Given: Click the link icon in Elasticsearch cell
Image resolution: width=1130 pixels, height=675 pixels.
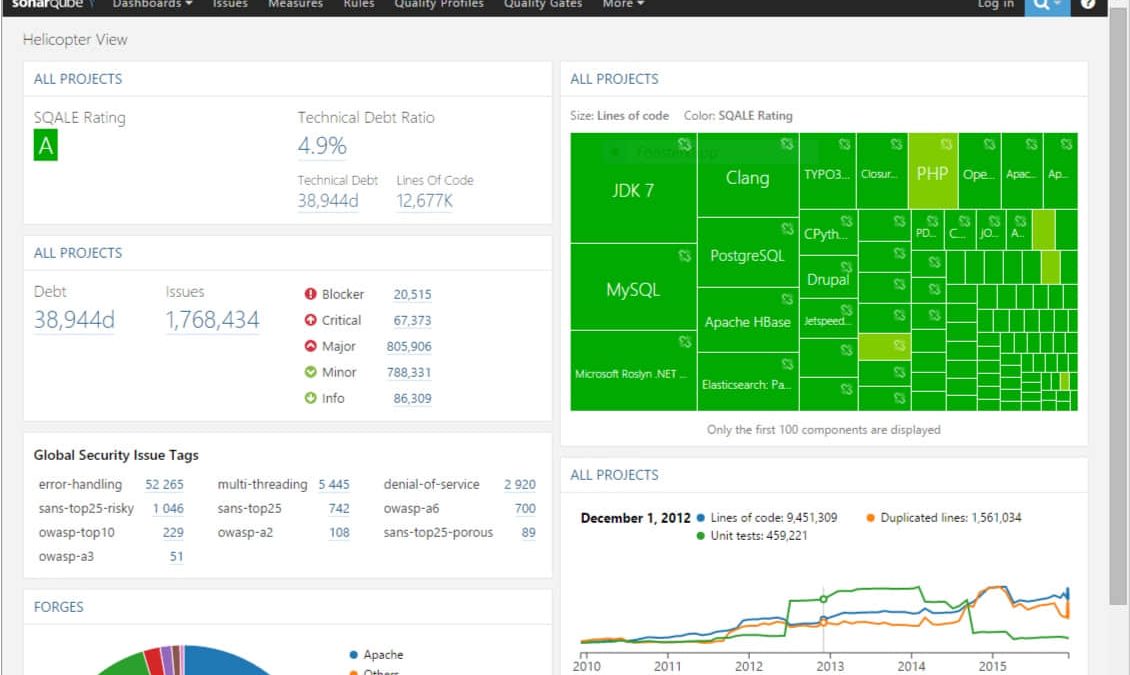Looking at the screenshot, I should tap(787, 364).
